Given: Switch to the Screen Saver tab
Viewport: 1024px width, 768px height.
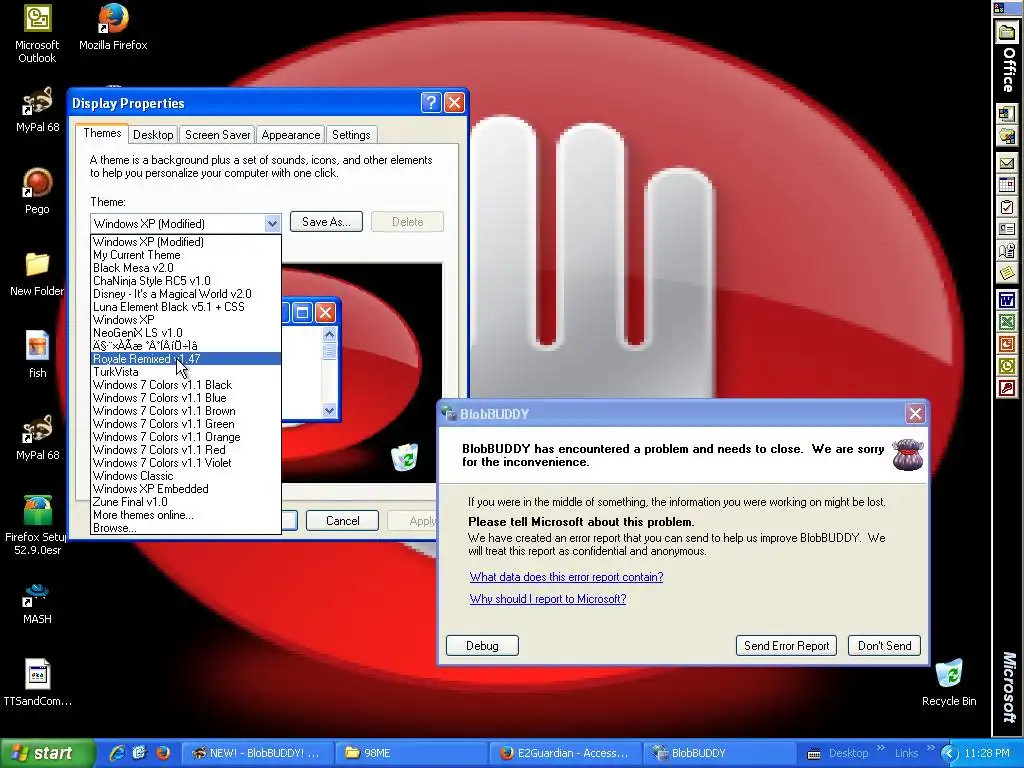Looking at the screenshot, I should pyautogui.click(x=217, y=135).
